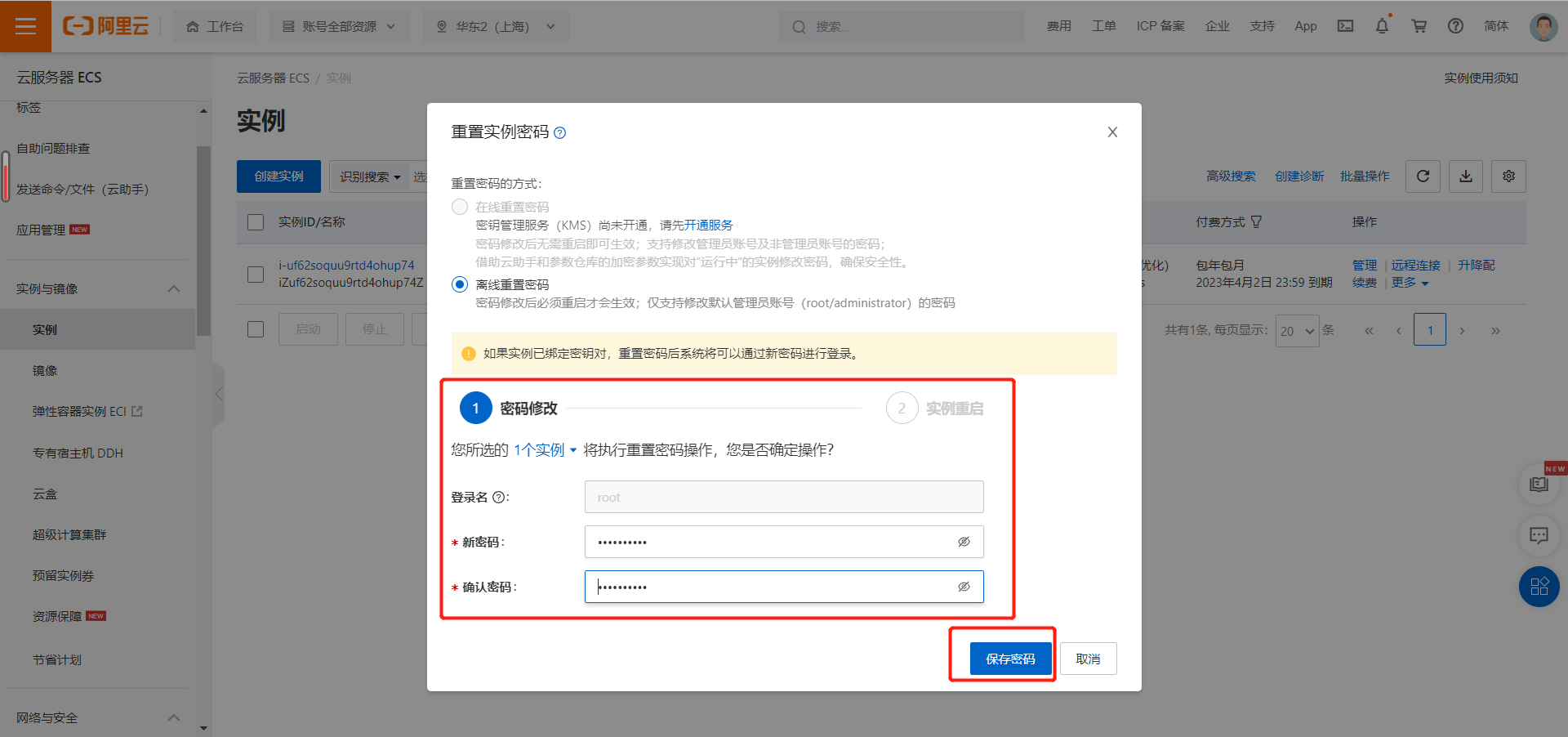This screenshot has width=1568, height=737.
Task: Open Cloud Shell terminal icon
Action: click(x=1345, y=26)
